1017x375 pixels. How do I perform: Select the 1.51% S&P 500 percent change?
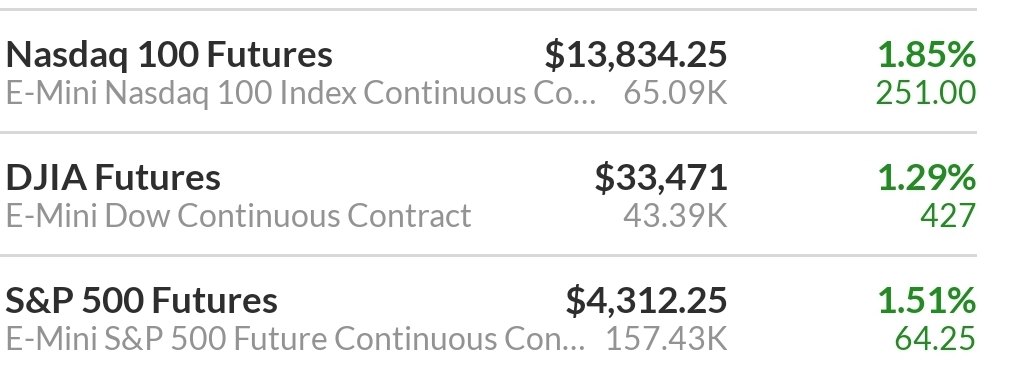pos(927,300)
